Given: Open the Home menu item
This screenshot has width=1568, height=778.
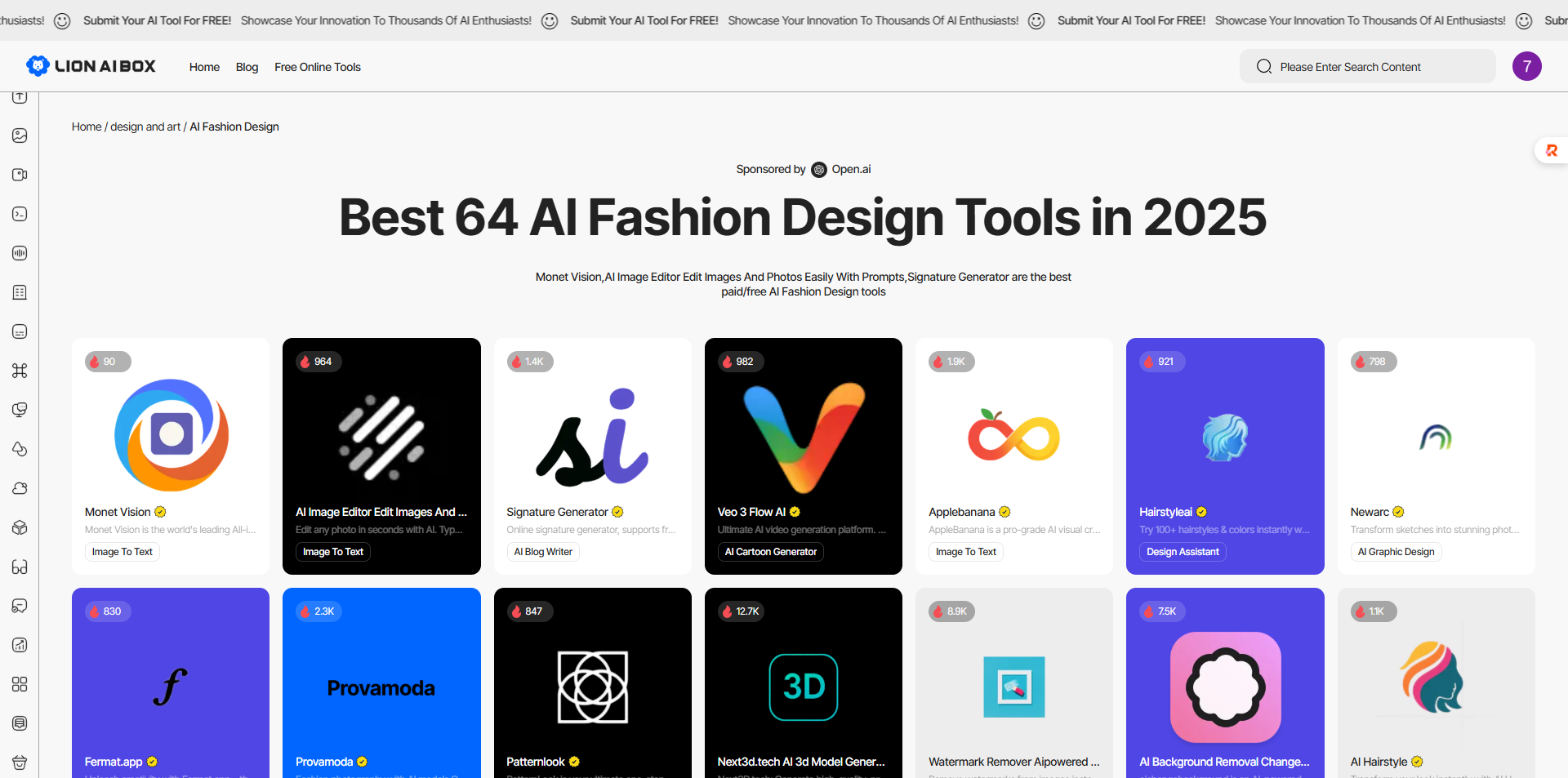Looking at the screenshot, I should coord(204,67).
